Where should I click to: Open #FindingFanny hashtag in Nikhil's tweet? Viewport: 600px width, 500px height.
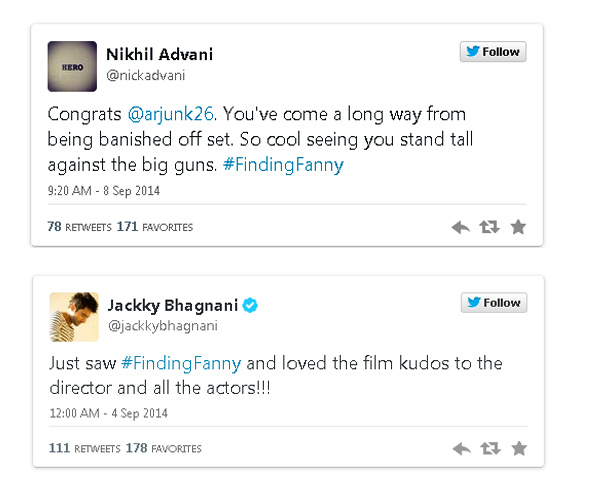297,165
